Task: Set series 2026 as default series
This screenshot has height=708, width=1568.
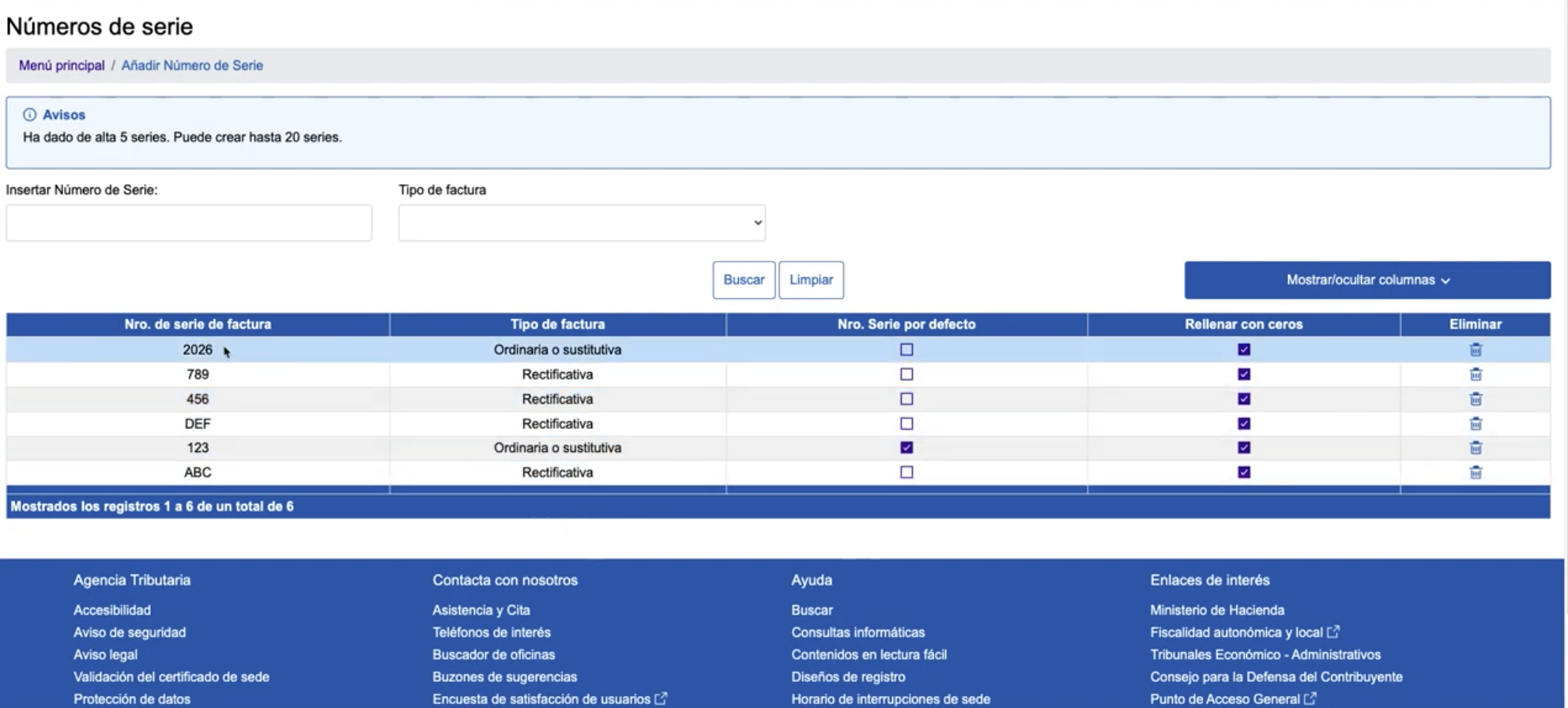Action: tap(906, 349)
